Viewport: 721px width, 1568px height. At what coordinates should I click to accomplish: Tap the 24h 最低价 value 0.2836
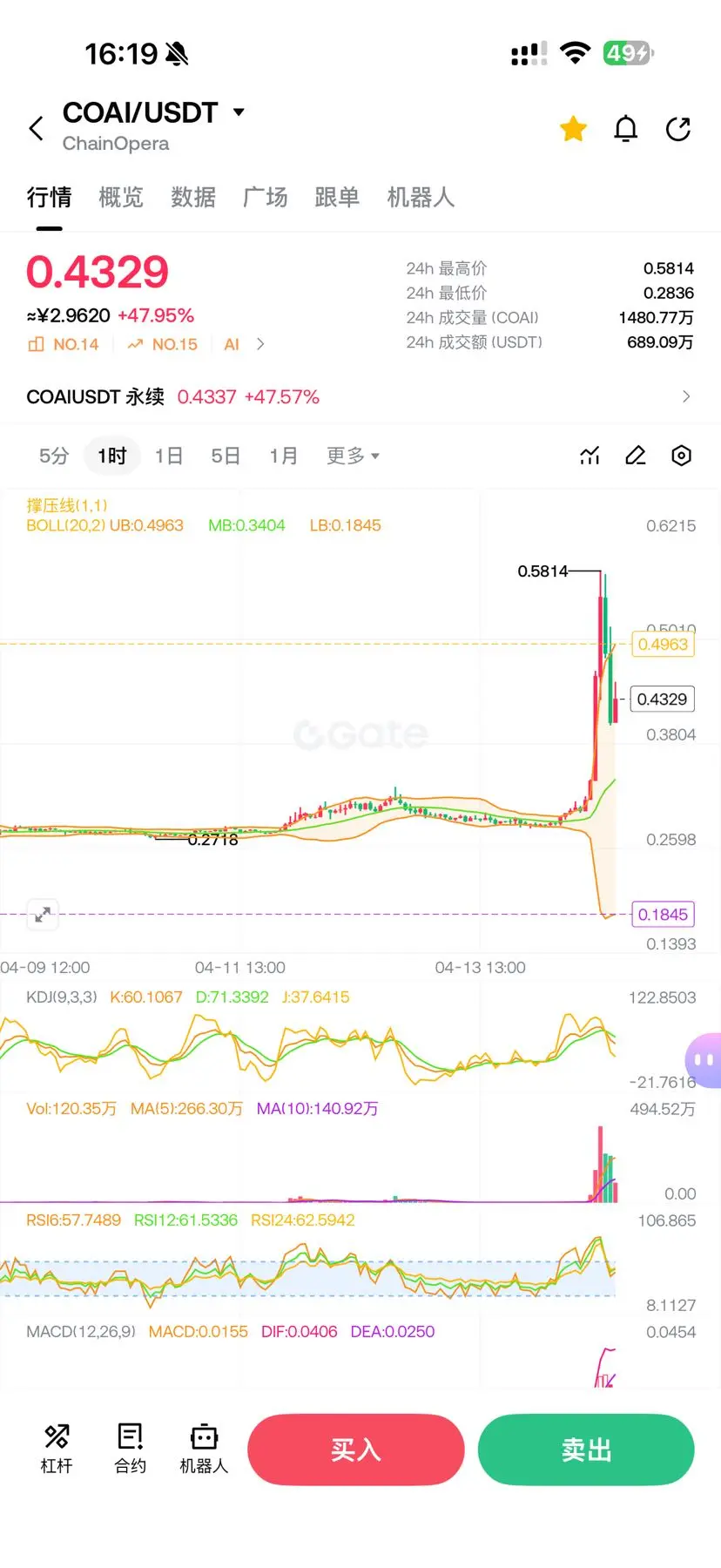pos(669,293)
